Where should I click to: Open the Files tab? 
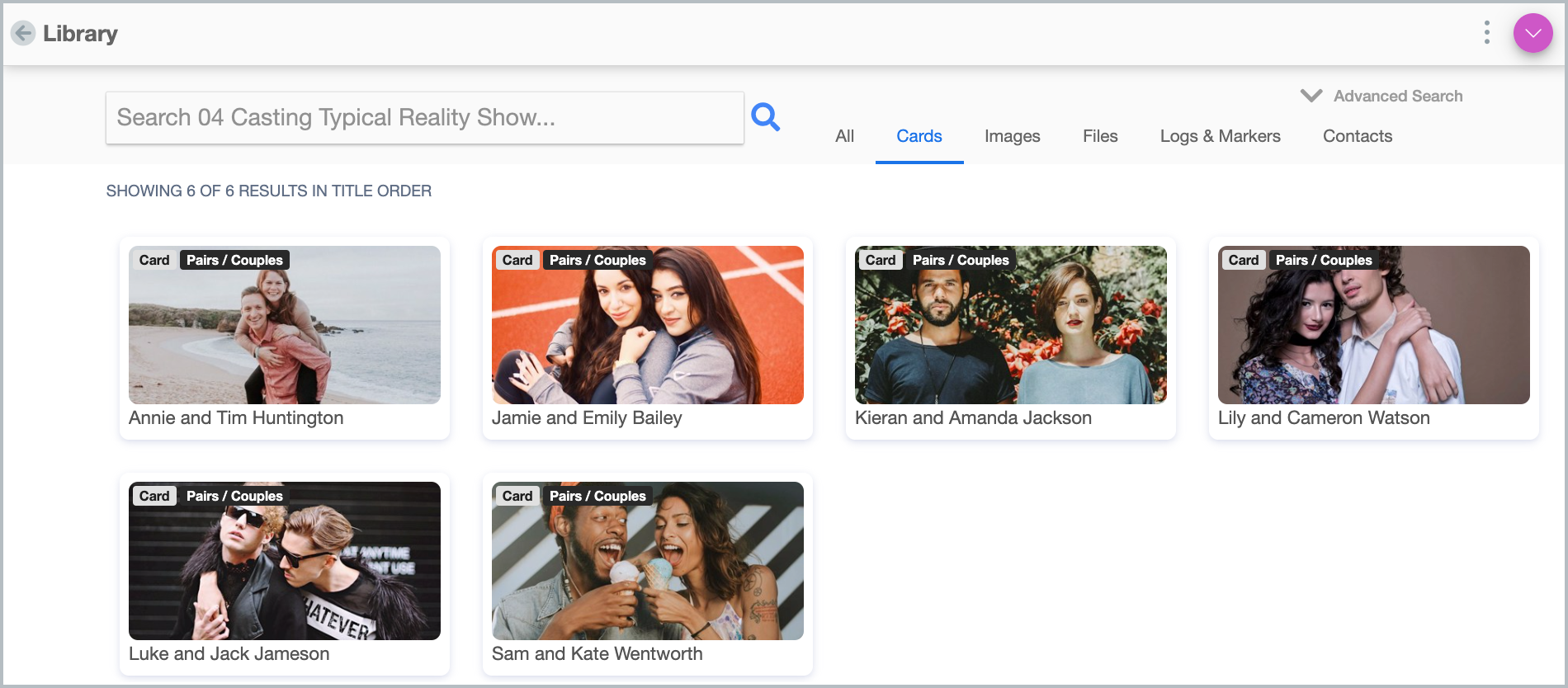pos(1099,136)
